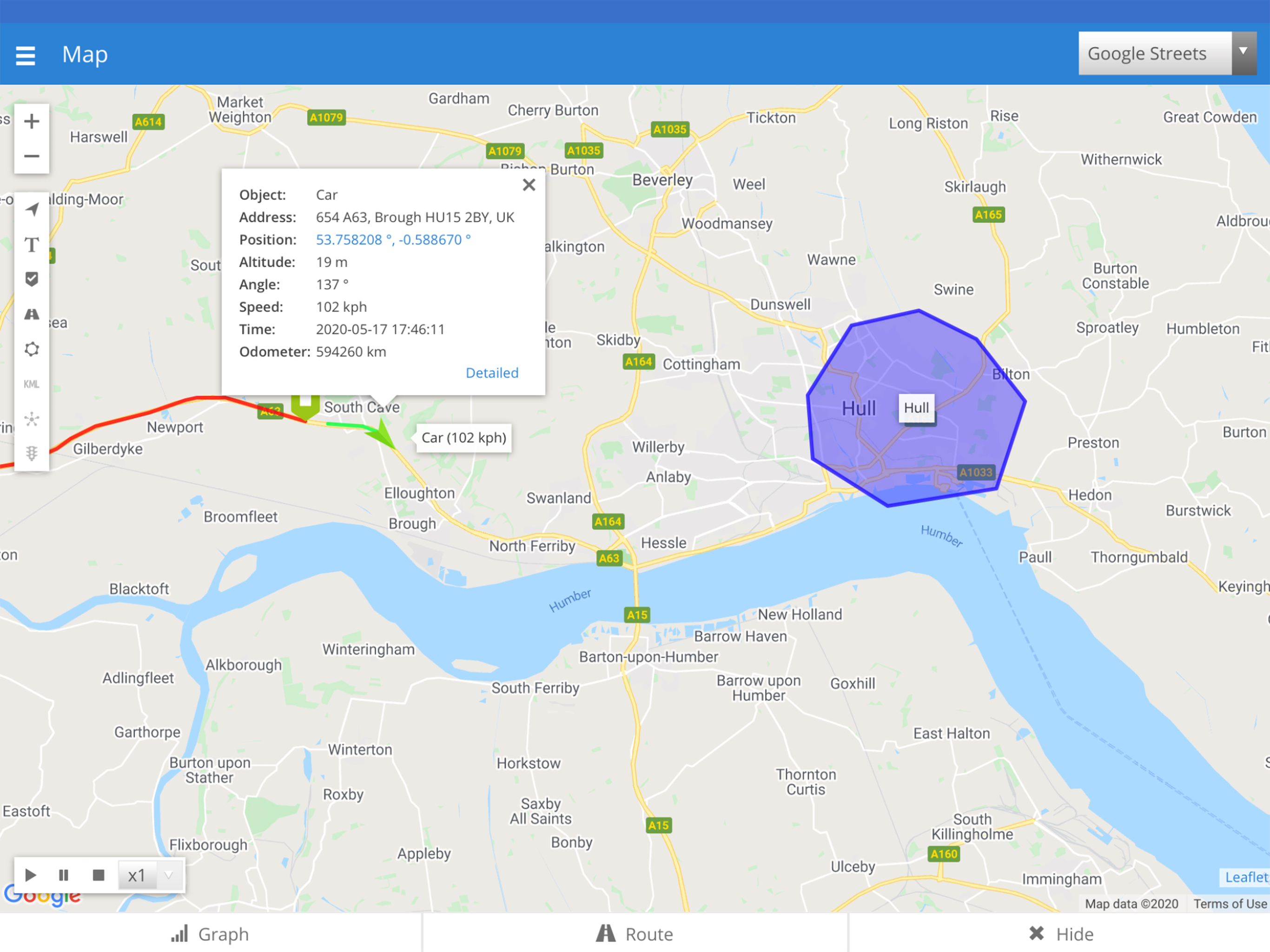Click the time value 2020-05-17 17:46:11

point(380,329)
